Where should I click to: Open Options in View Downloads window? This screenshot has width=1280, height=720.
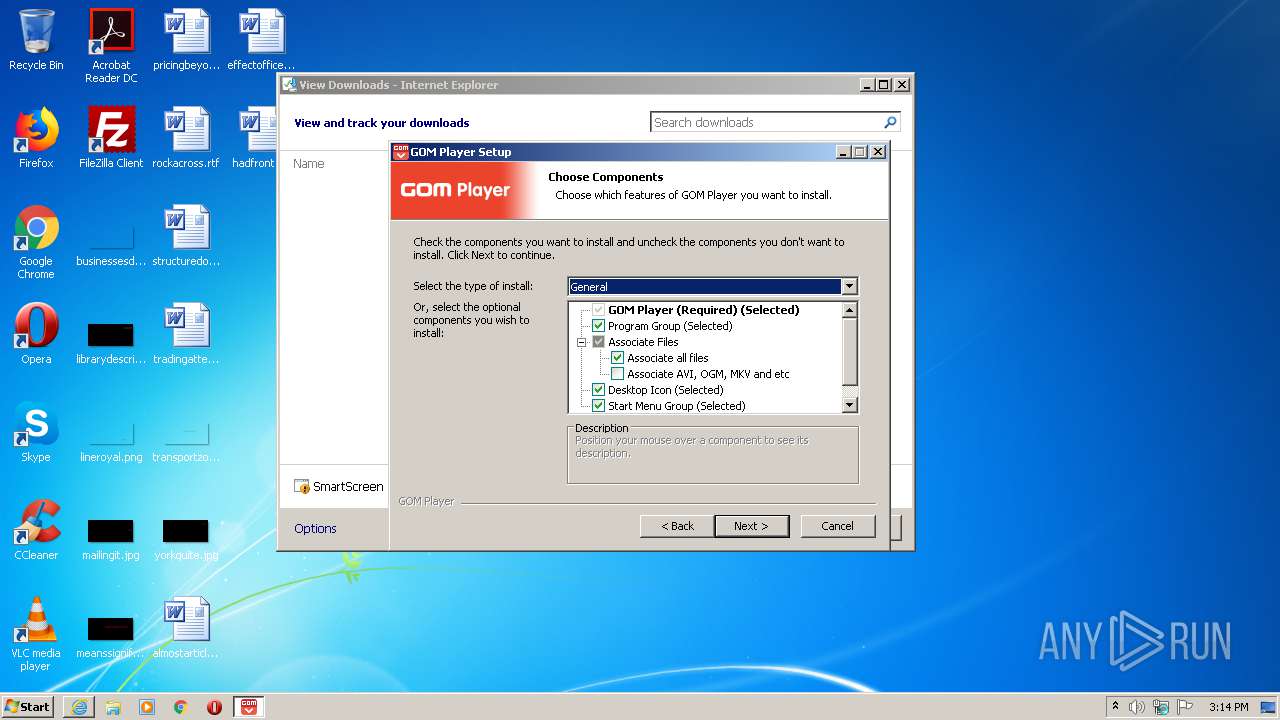click(x=315, y=529)
